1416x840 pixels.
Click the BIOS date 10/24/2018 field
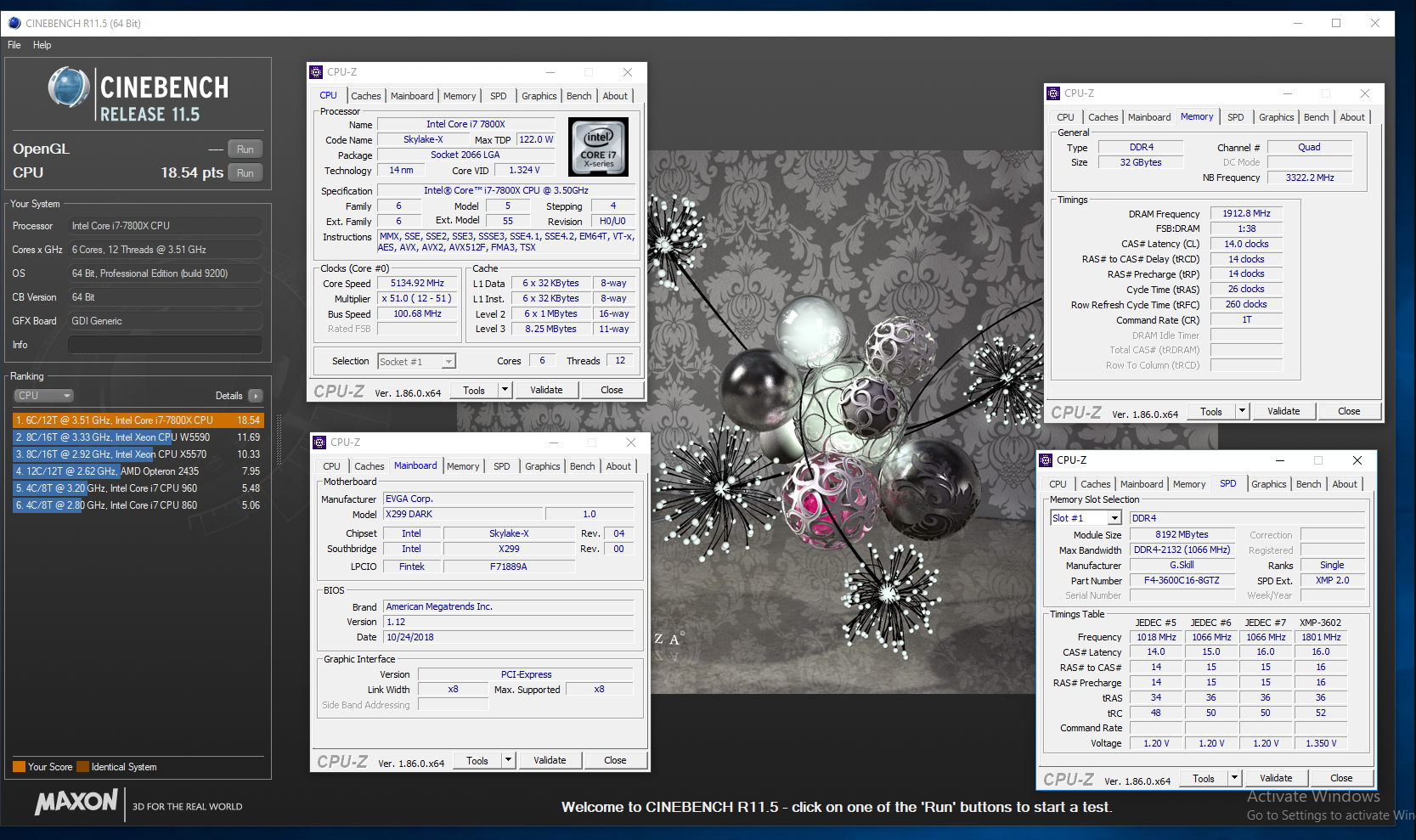509,638
